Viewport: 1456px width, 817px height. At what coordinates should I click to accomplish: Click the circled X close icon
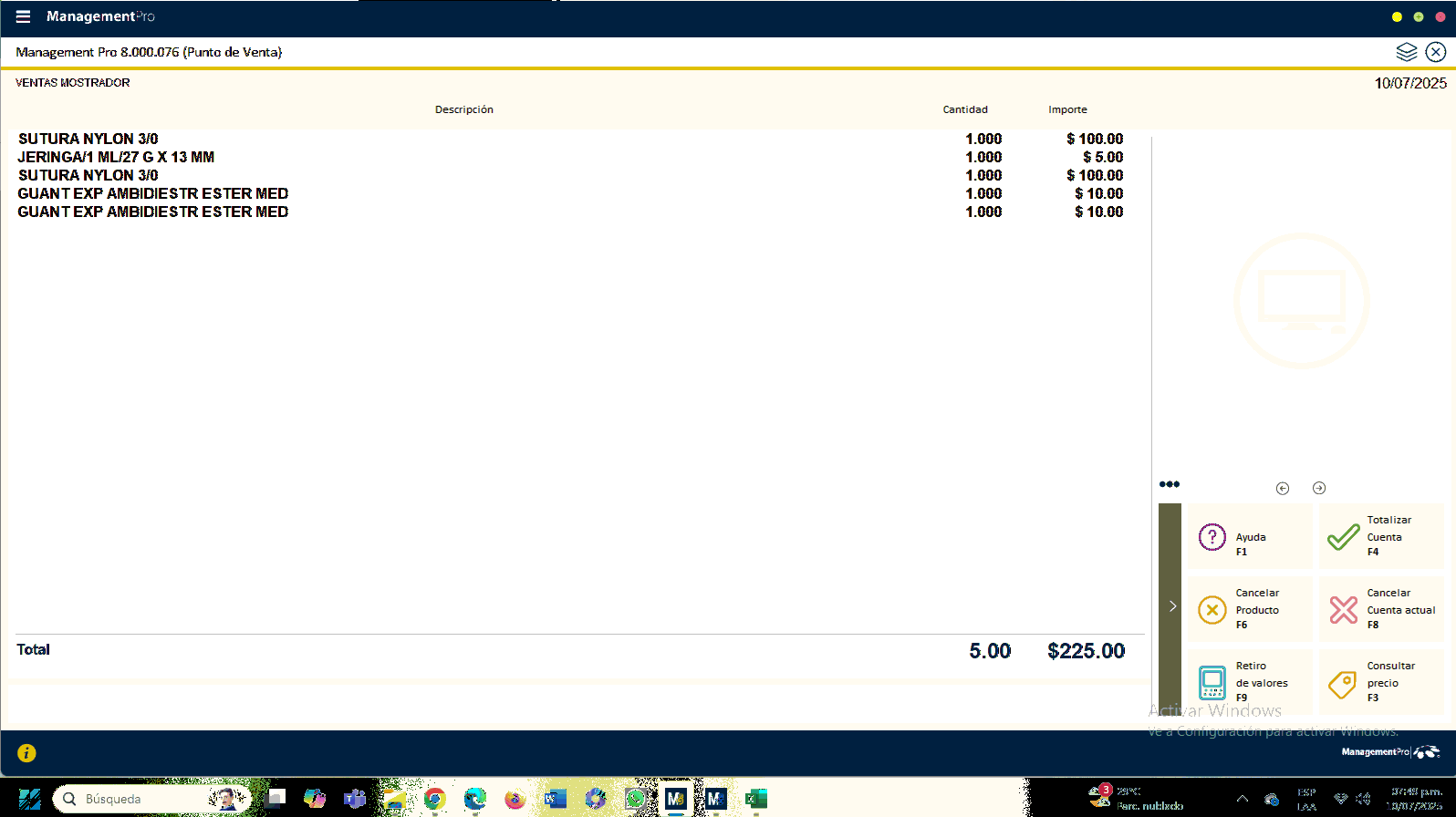point(1436,52)
